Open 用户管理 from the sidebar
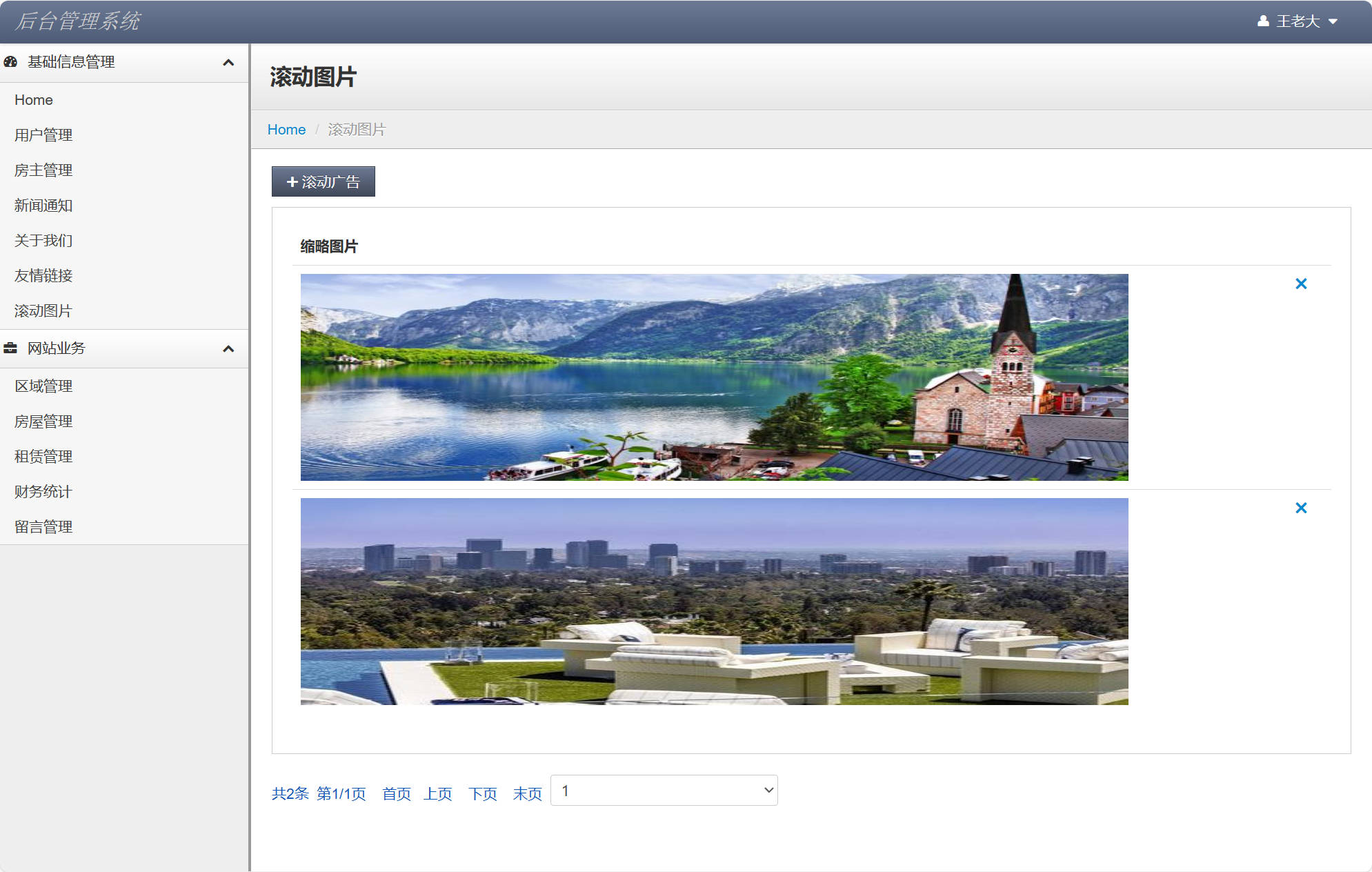The height and width of the screenshot is (872, 1372). click(x=43, y=135)
